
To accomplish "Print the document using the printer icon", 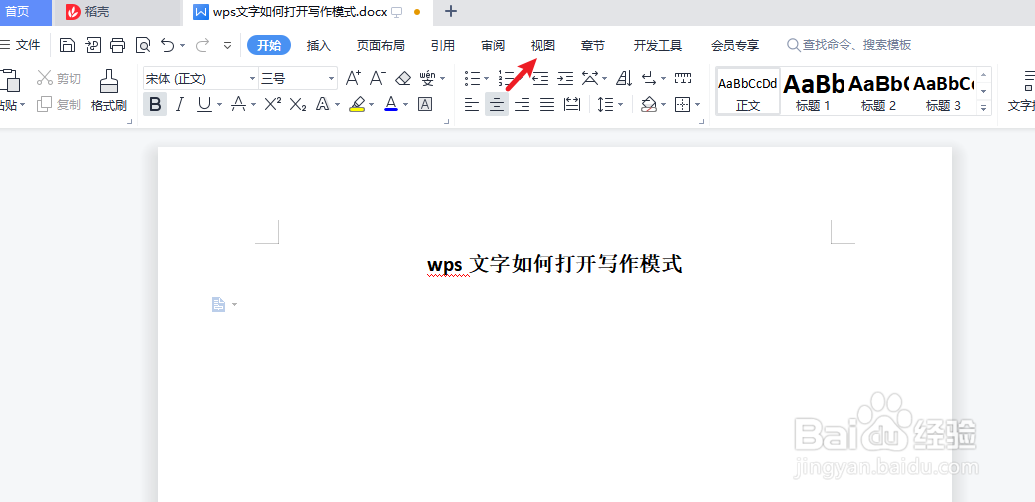I will pyautogui.click(x=117, y=45).
